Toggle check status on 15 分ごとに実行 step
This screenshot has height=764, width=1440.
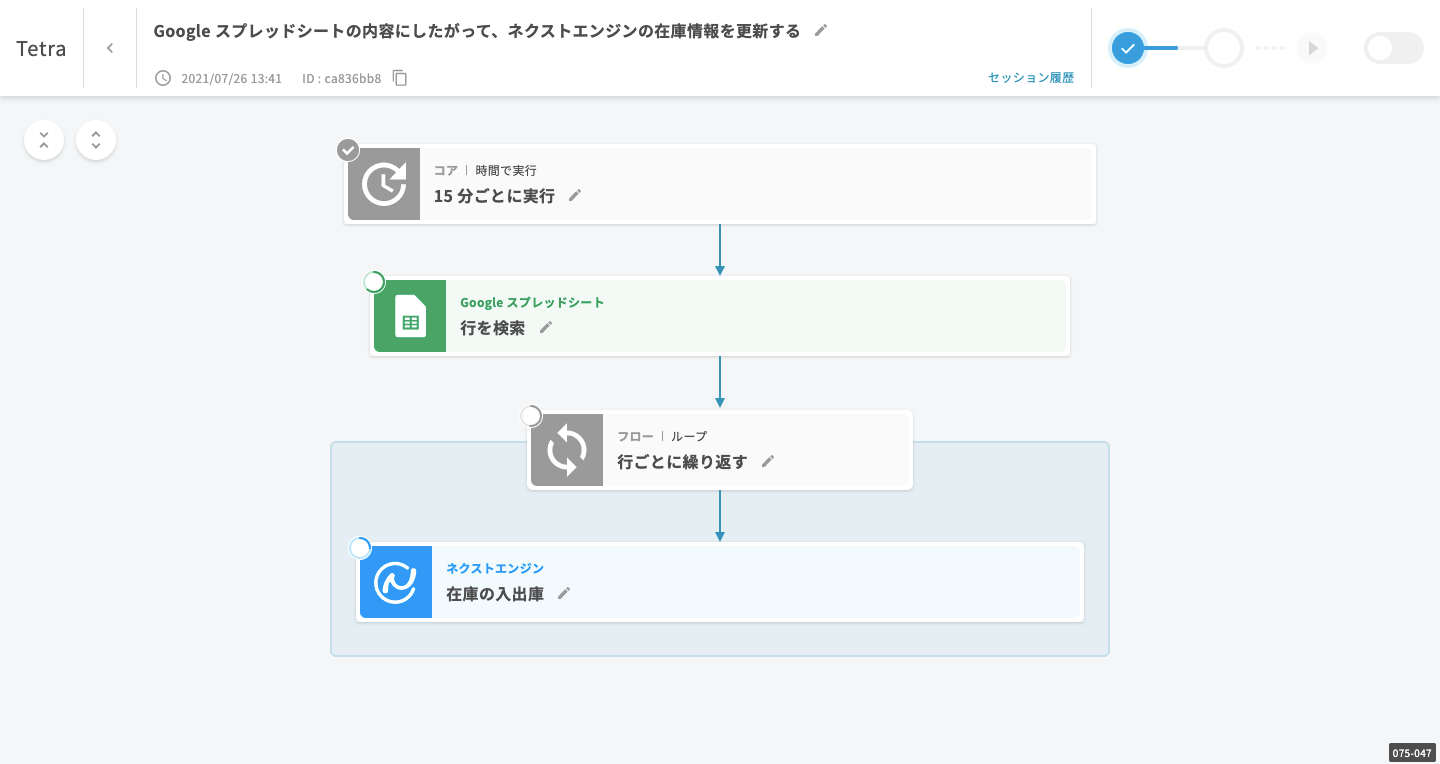[x=348, y=150]
